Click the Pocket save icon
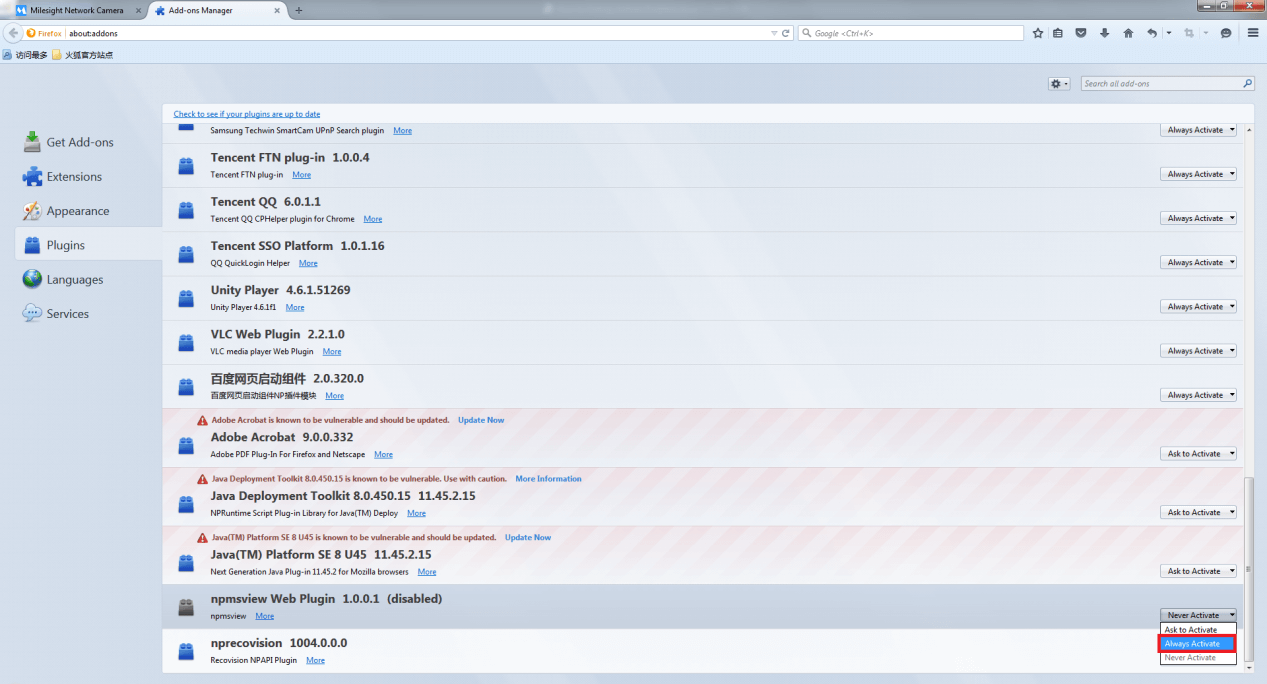This screenshot has width=1267, height=684. (1081, 33)
